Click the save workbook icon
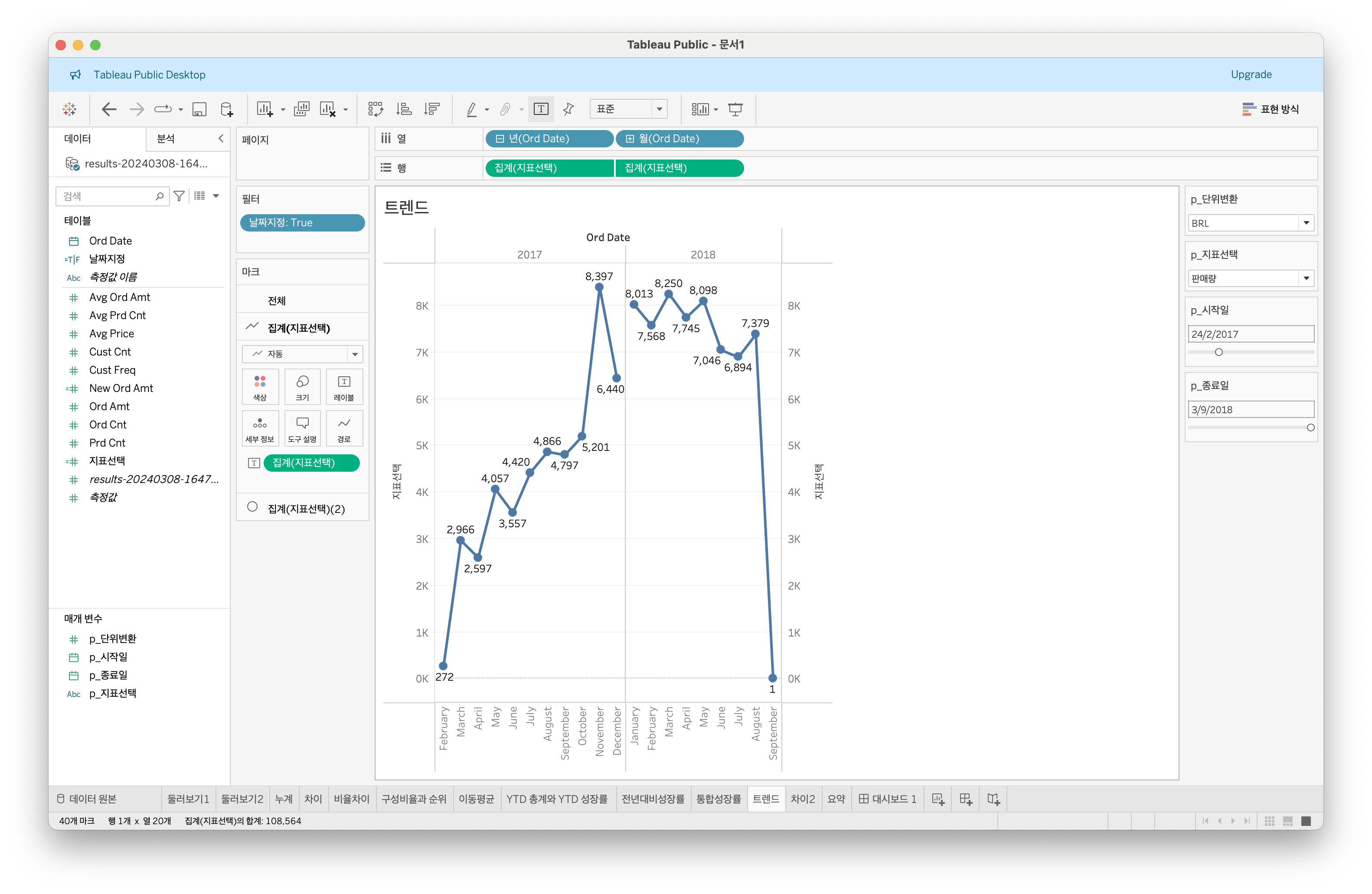The height and width of the screenshot is (894, 1372). 199,109
